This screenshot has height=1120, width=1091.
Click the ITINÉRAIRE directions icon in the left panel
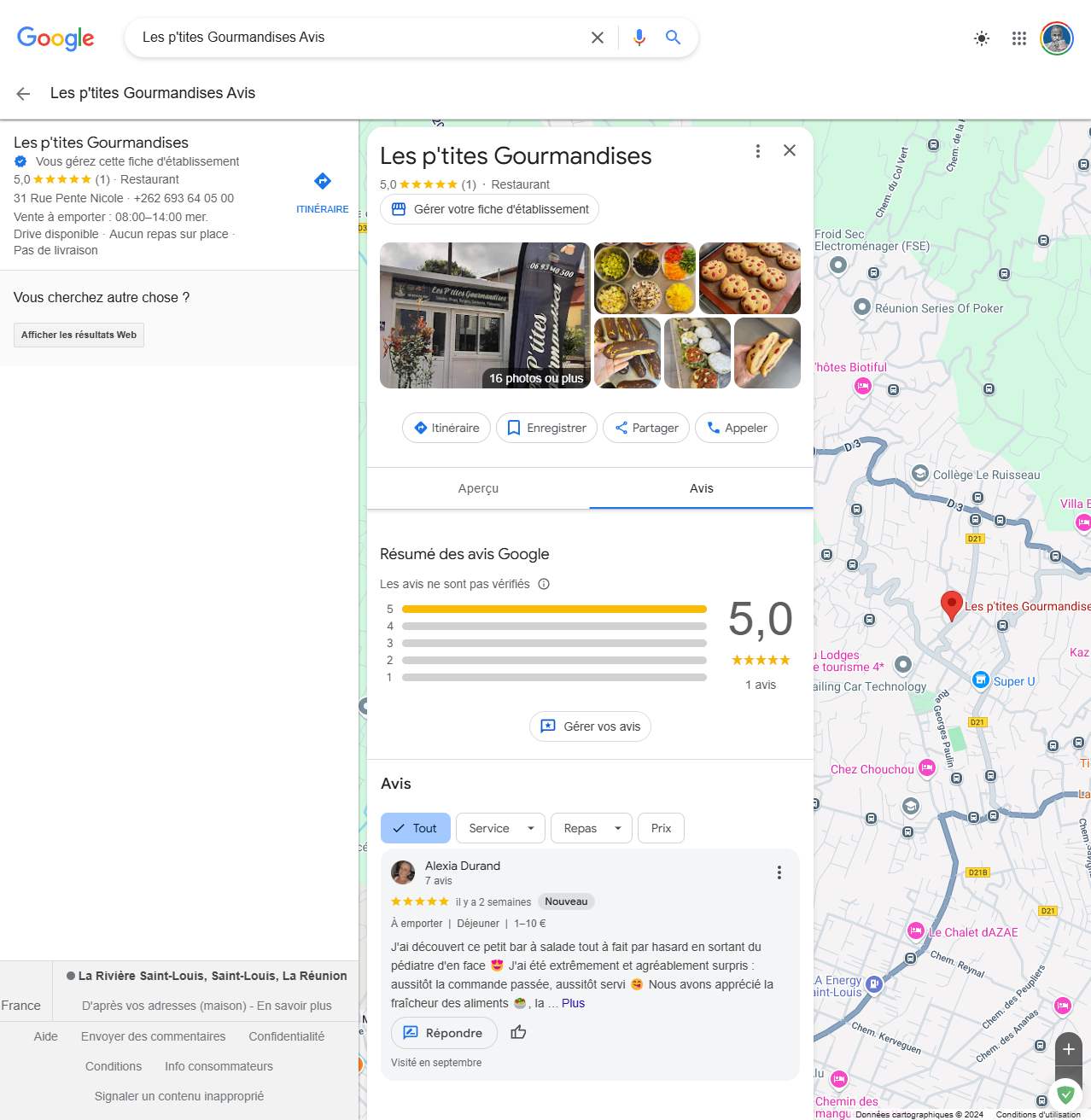(x=323, y=181)
